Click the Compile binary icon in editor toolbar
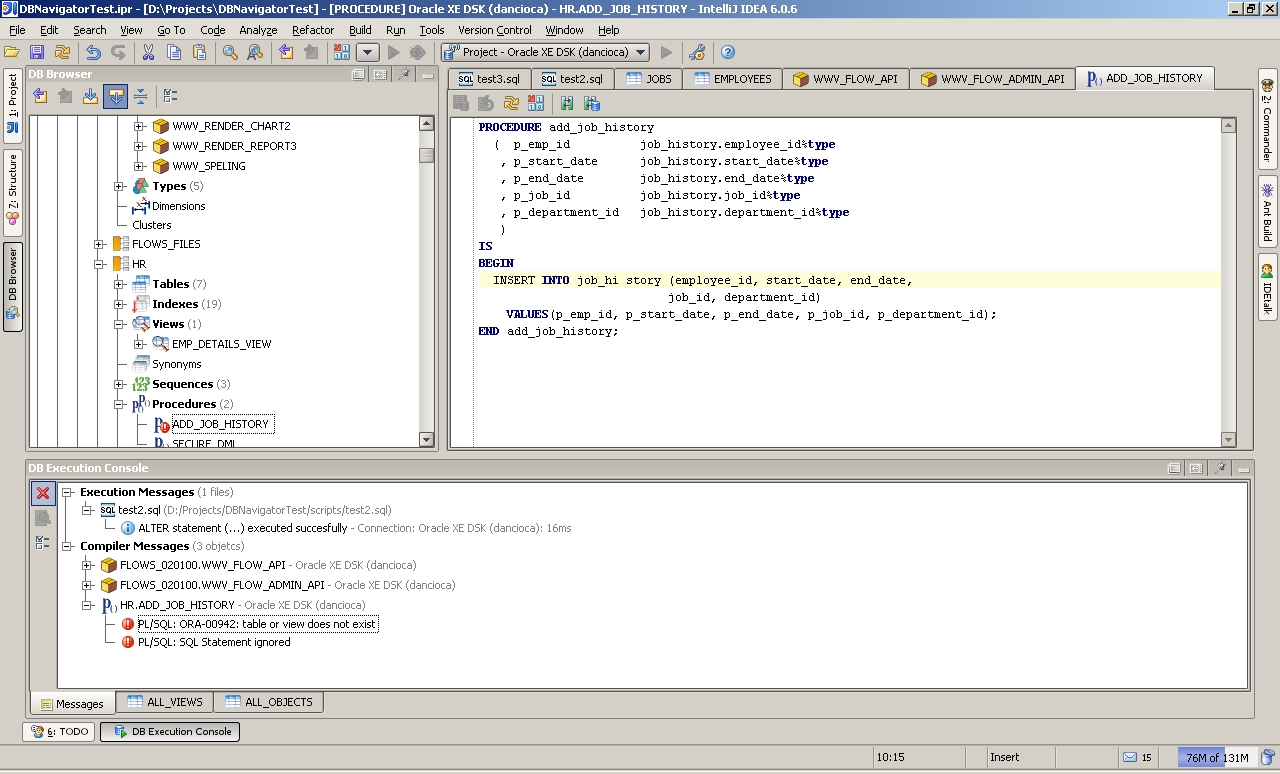The width and height of the screenshot is (1280, 774). [x=535, y=103]
